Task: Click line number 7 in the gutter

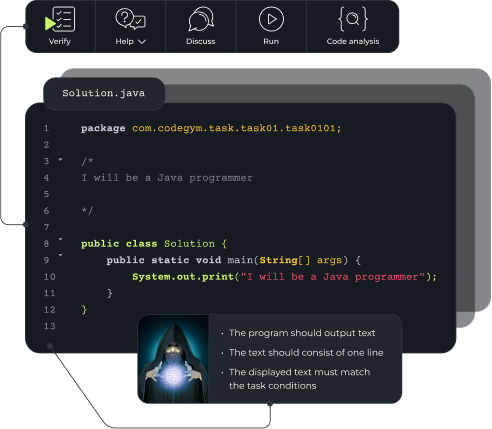Action: click(x=46, y=227)
